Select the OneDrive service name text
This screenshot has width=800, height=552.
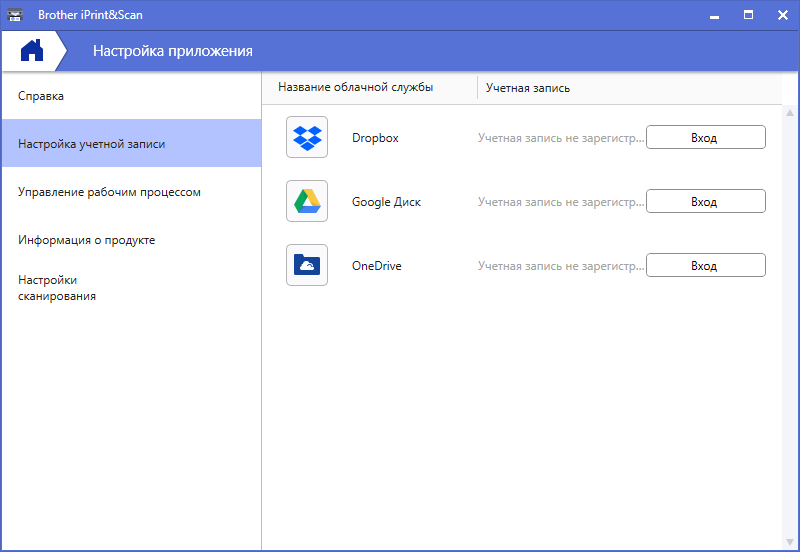[x=377, y=266]
